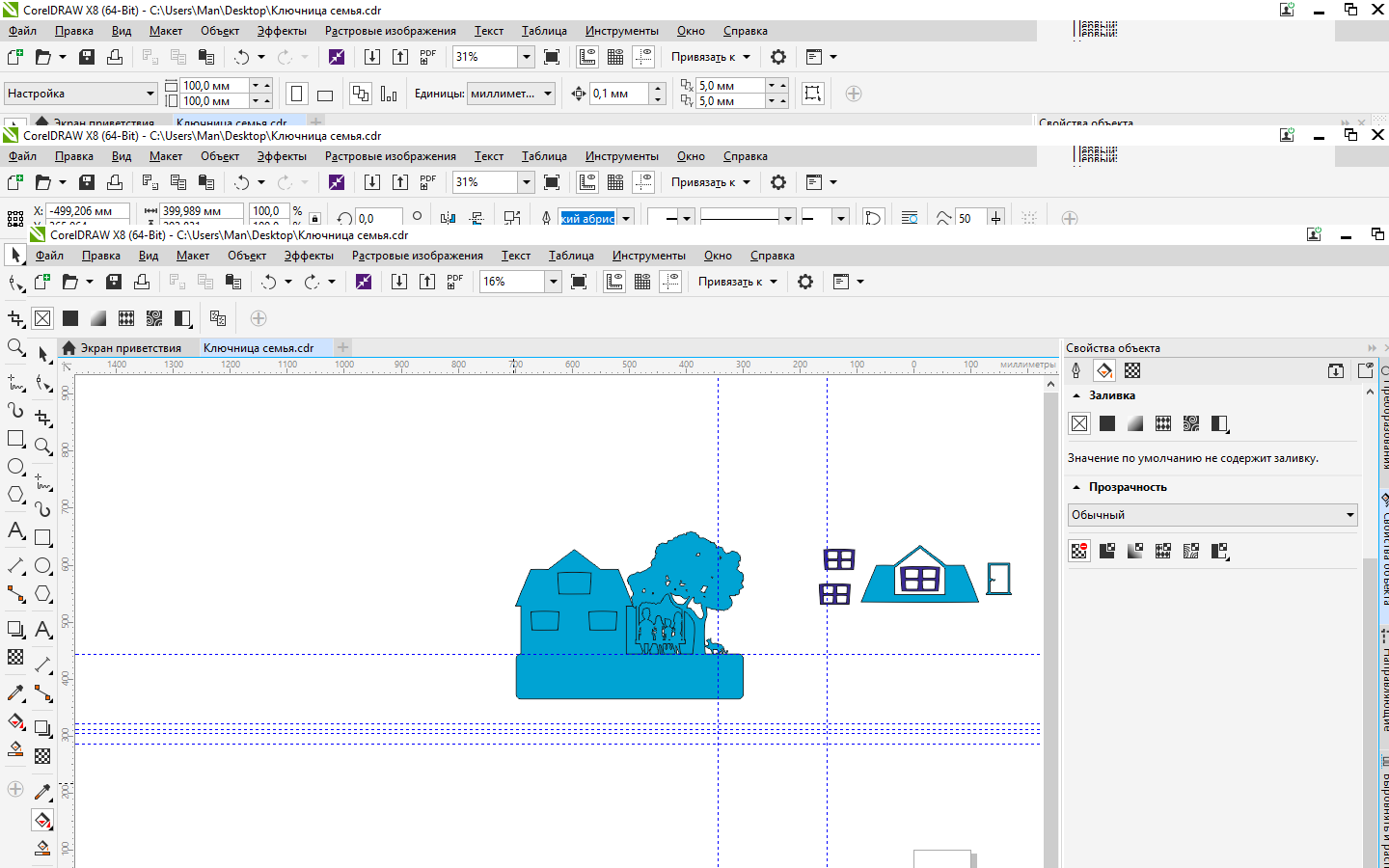This screenshot has height=868, width=1389.
Task: Click Paste icon in the front window toolbar
Action: tap(232, 282)
